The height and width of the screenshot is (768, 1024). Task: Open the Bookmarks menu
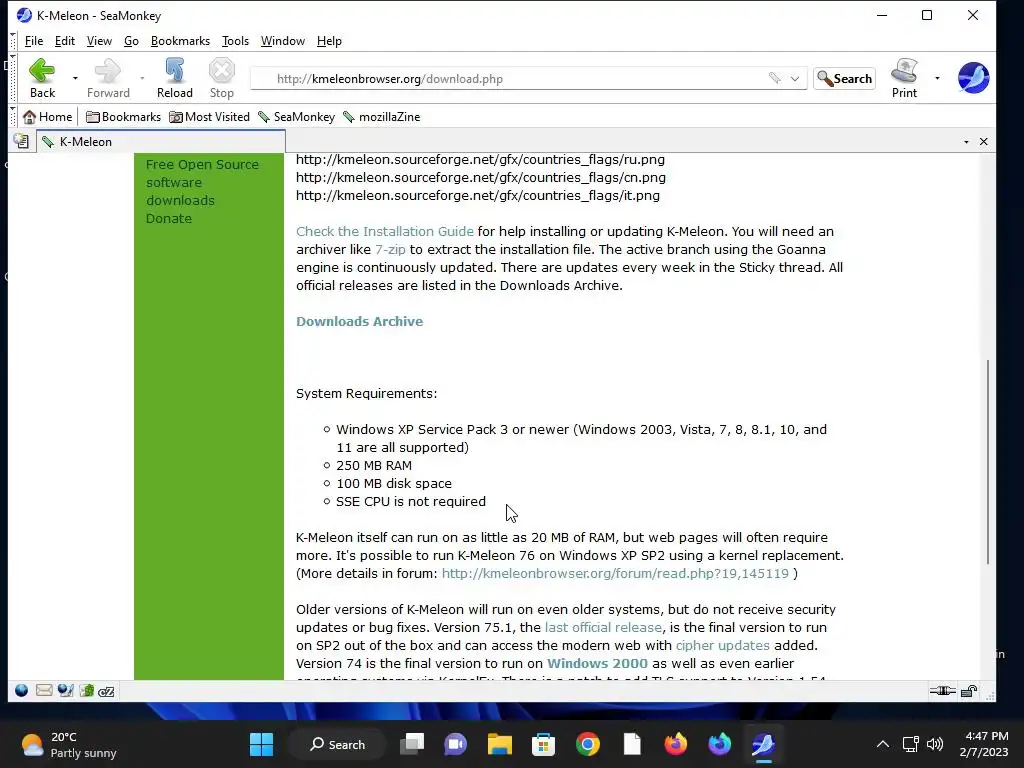point(180,40)
